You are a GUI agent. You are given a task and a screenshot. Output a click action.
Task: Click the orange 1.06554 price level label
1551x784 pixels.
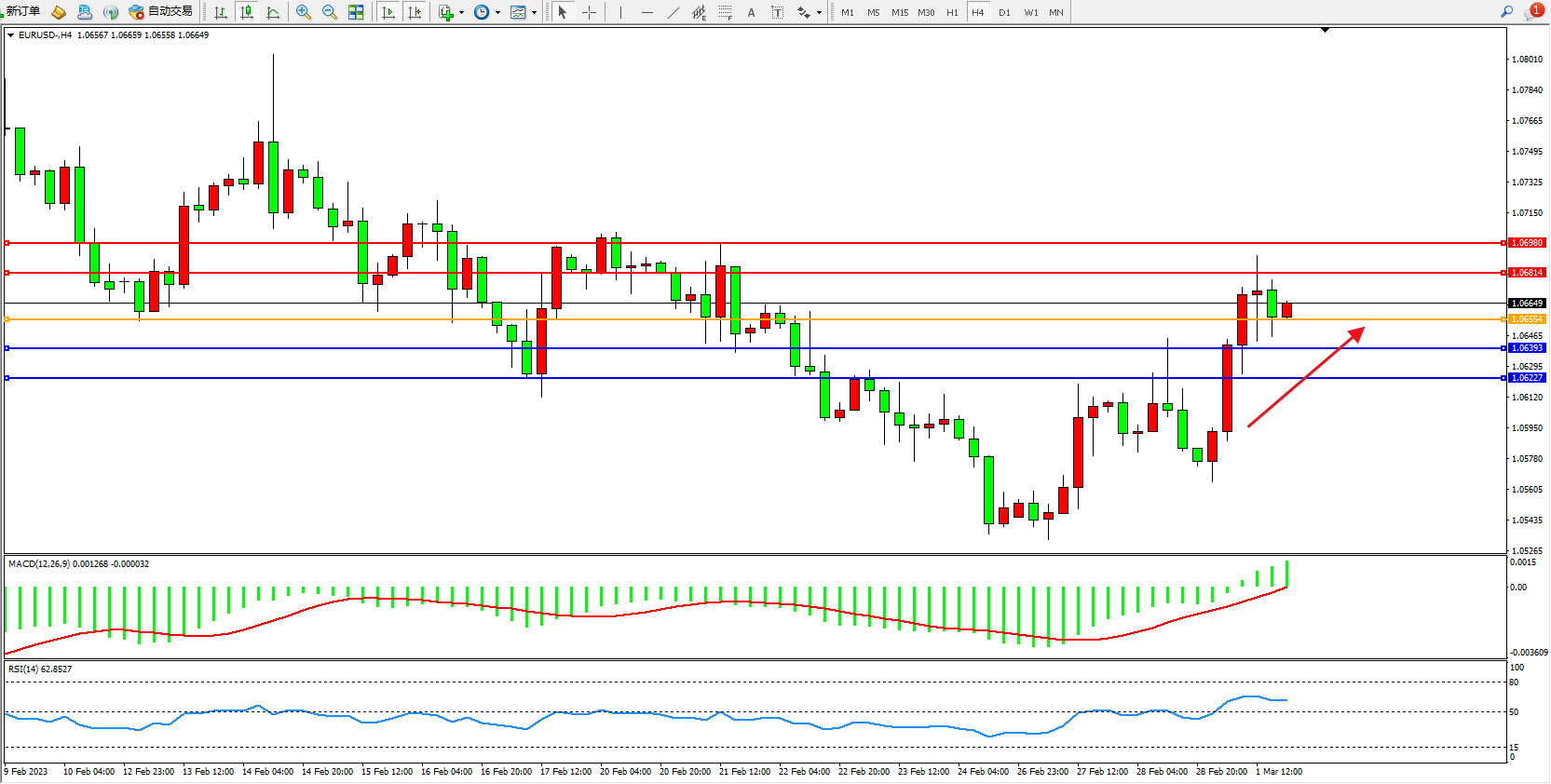[1527, 319]
